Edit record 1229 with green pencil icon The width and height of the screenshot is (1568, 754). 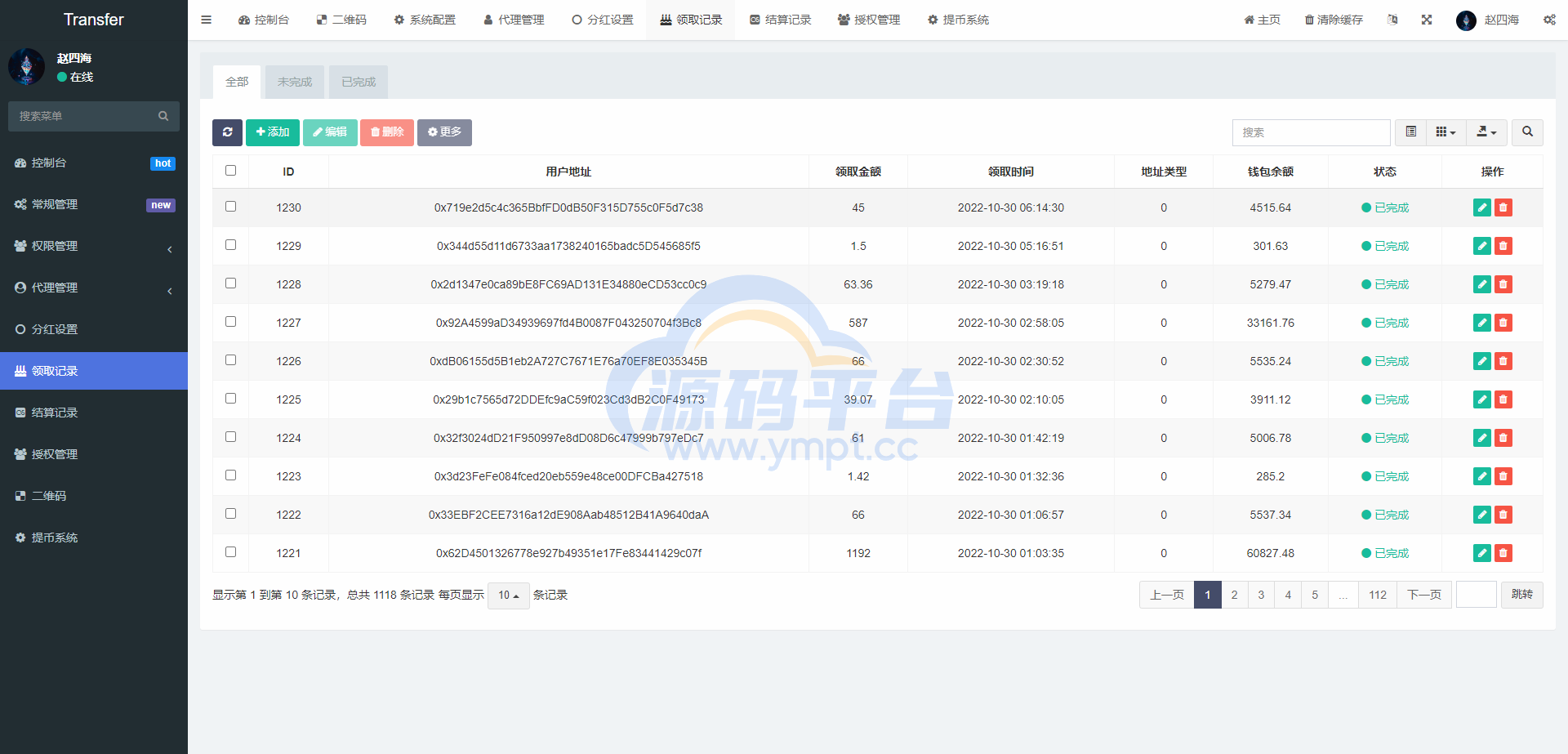pos(1482,246)
